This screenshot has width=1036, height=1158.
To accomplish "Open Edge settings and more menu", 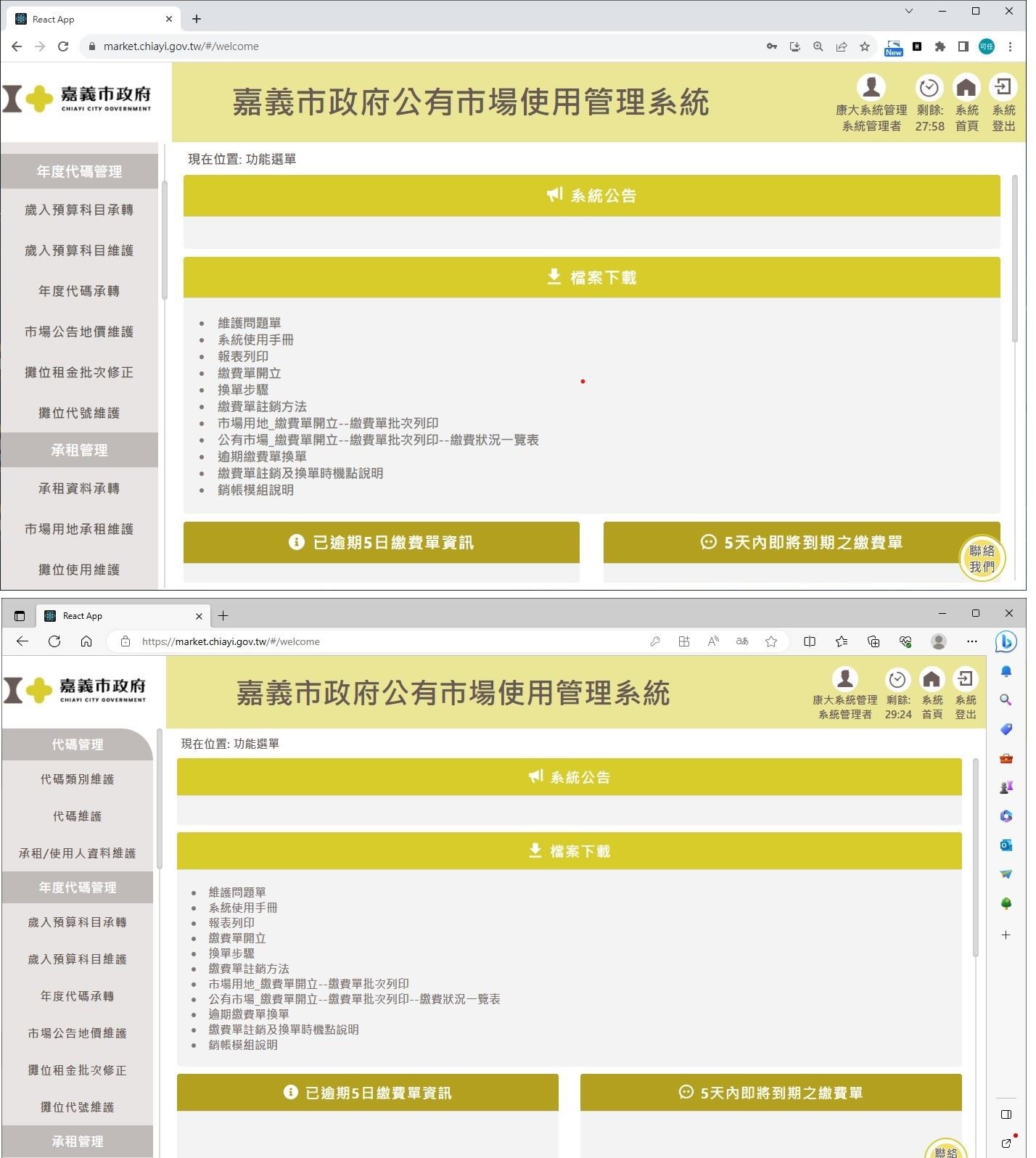I will coord(972,641).
